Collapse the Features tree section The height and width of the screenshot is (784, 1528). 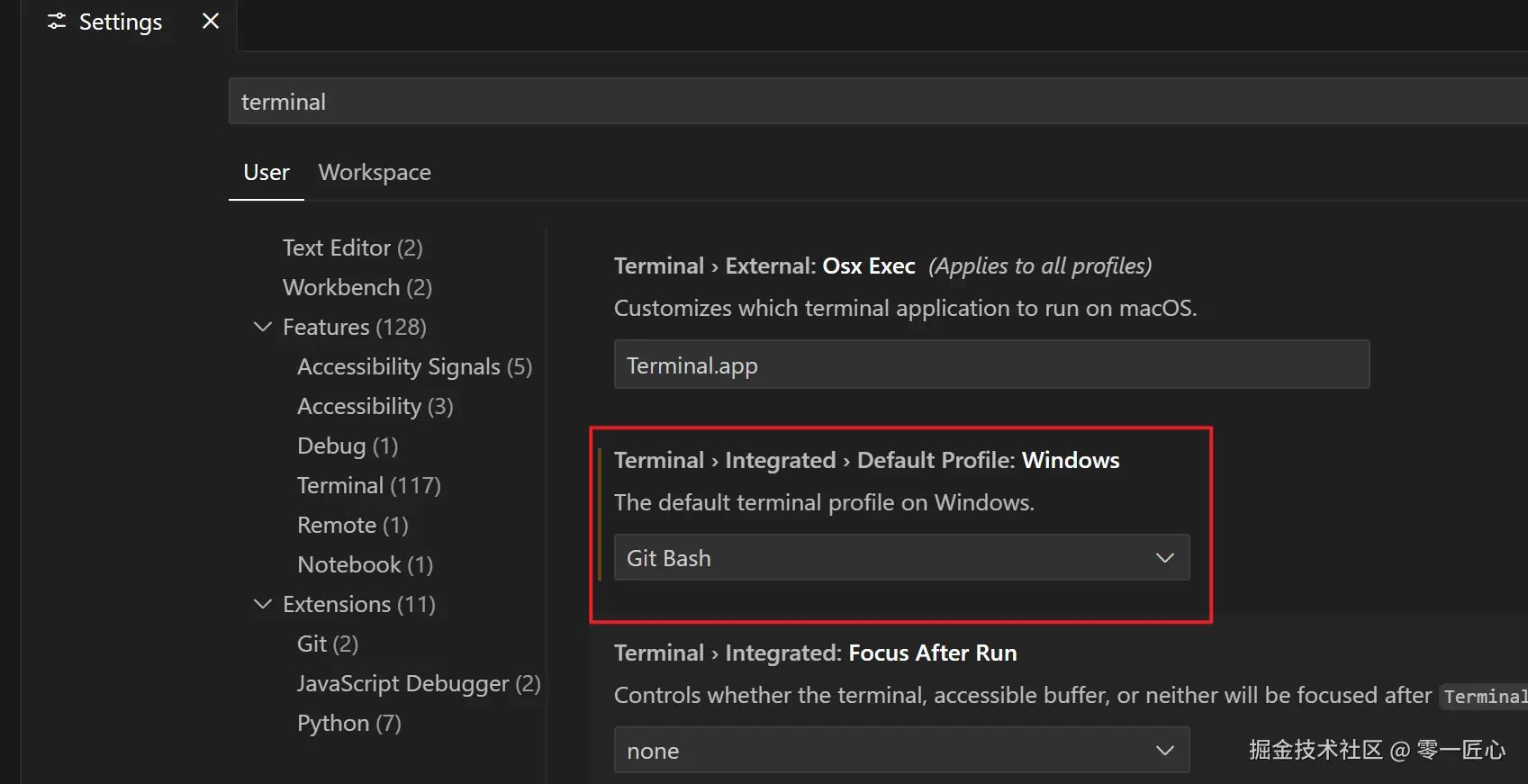point(263,327)
